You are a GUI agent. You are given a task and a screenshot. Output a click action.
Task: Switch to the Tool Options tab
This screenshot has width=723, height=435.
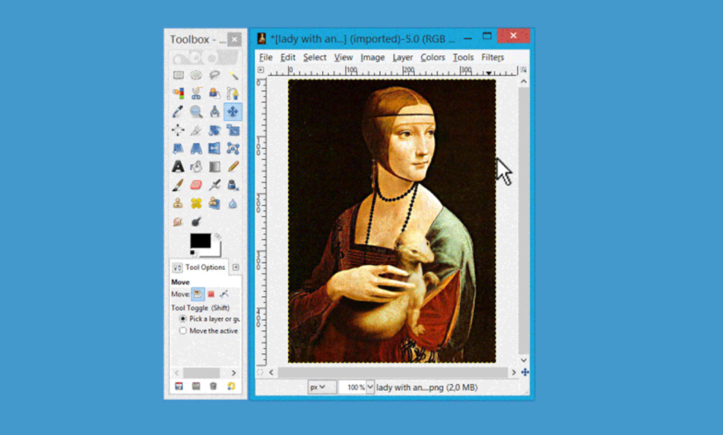pyautogui.click(x=200, y=268)
